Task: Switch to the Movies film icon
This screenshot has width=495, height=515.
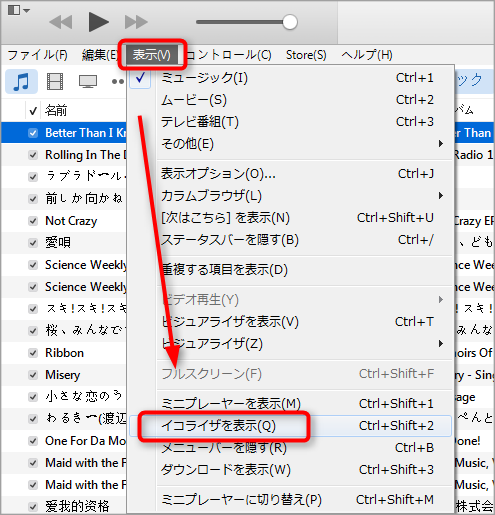Action: tap(55, 81)
